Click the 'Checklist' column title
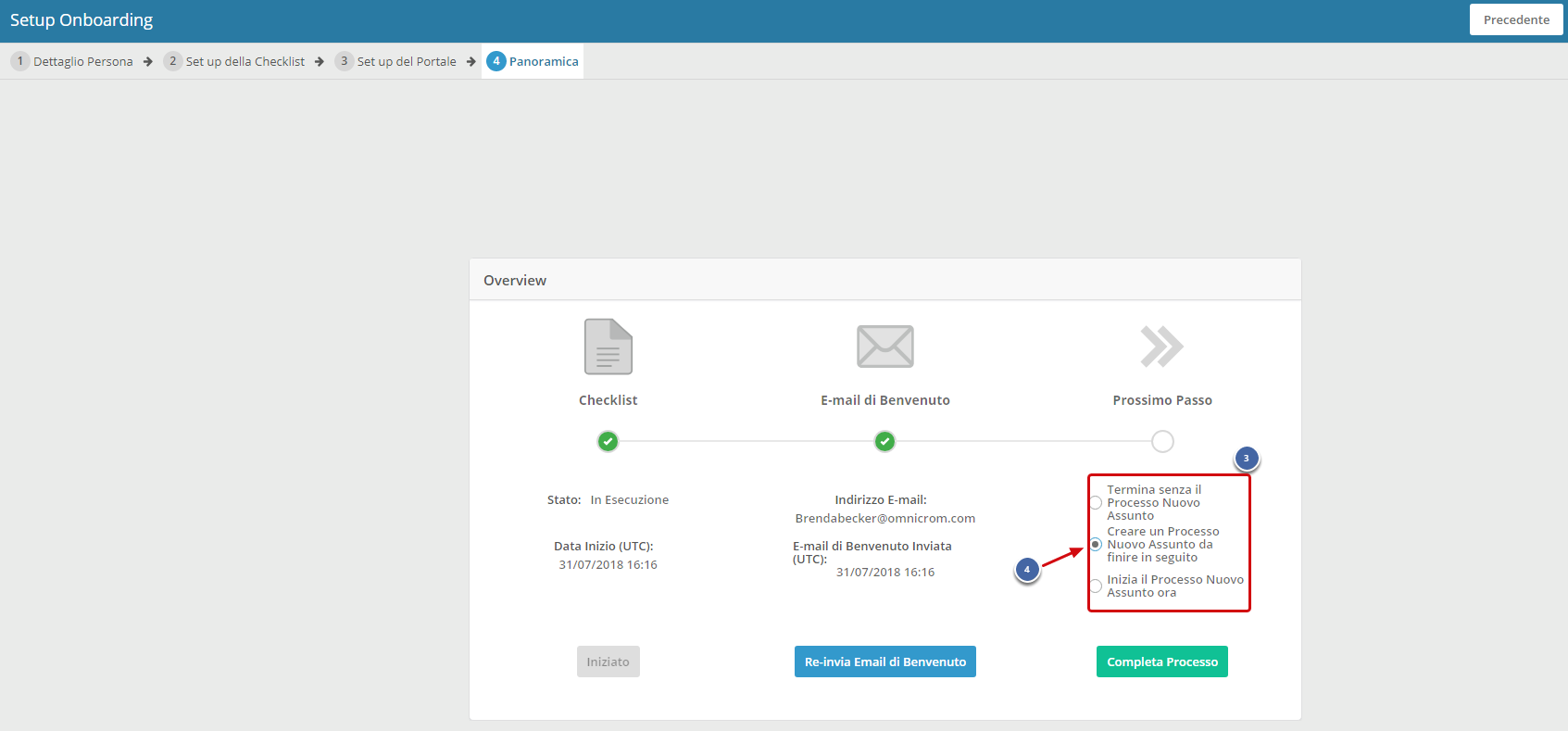This screenshot has width=1568, height=731. coord(608,400)
